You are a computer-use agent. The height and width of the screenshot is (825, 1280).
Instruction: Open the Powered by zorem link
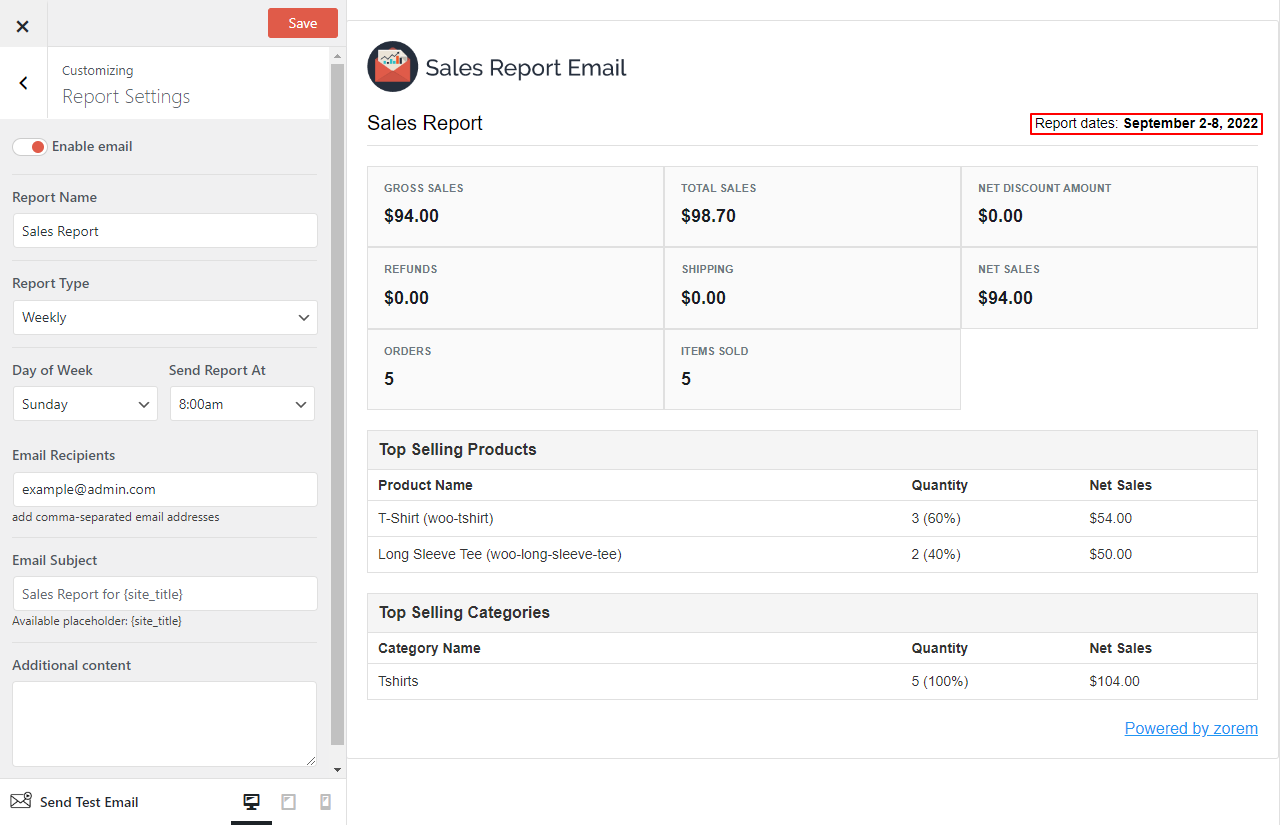point(1191,728)
